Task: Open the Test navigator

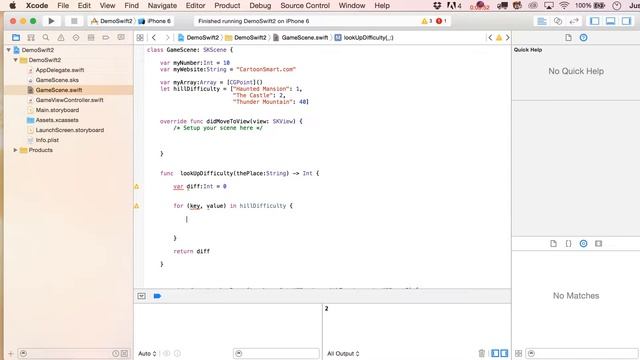Action: click(x=76, y=38)
